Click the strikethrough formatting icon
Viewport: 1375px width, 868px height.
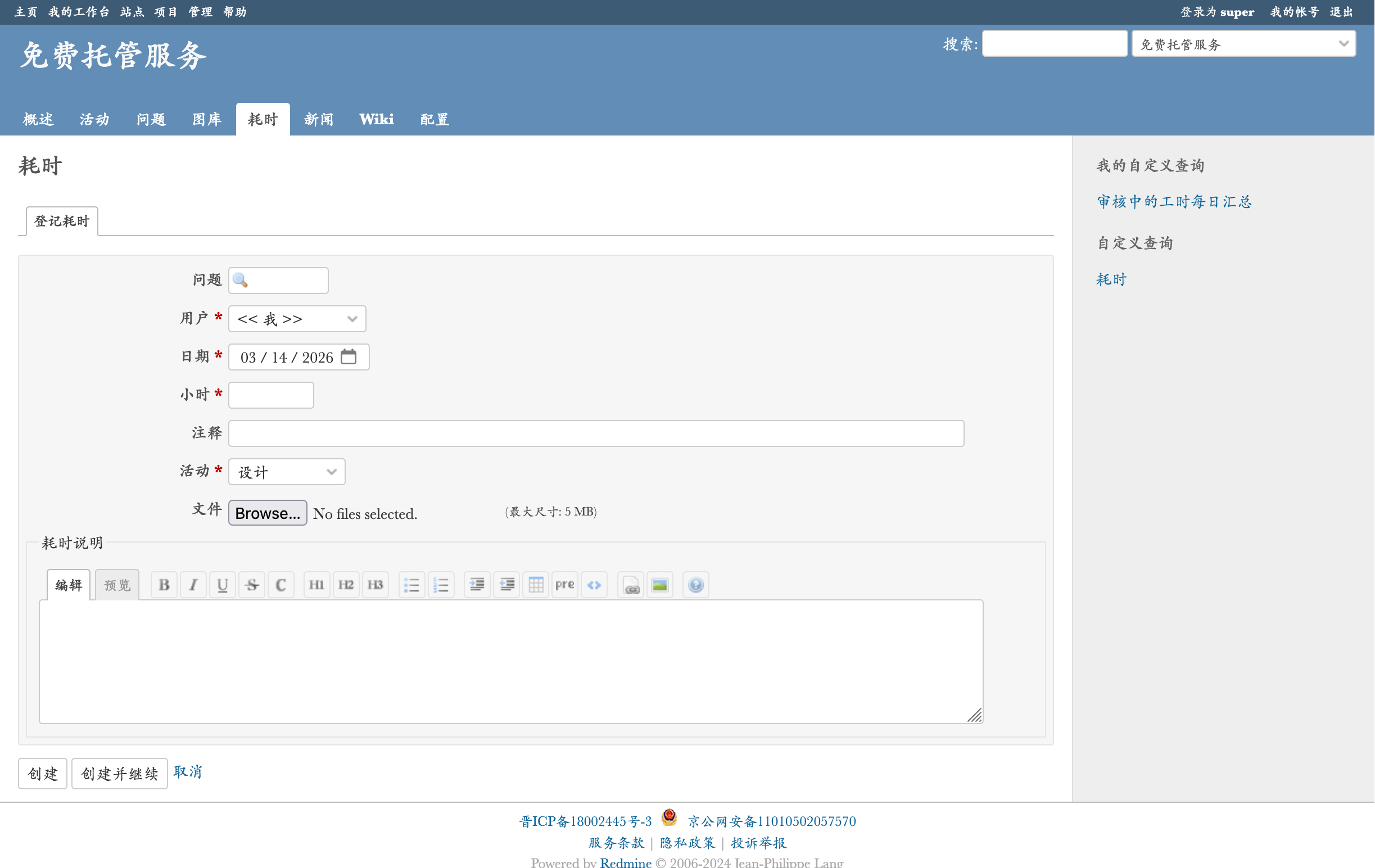(252, 585)
